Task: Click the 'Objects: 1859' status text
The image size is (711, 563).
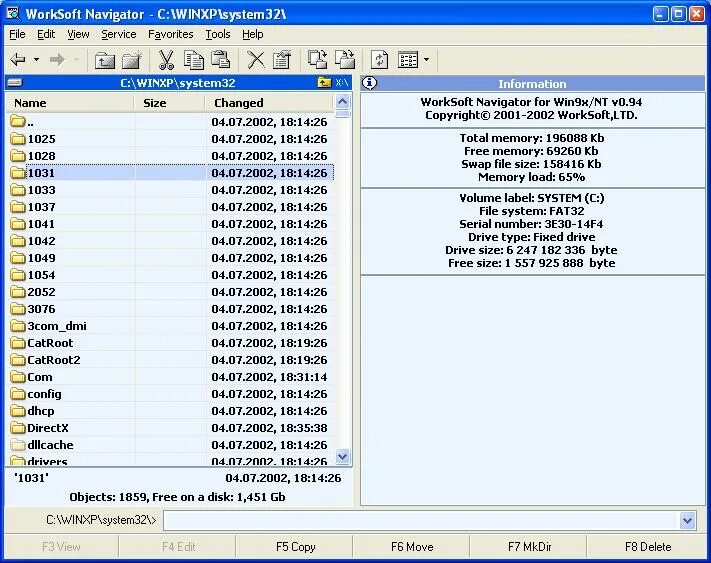Action: pos(108,497)
